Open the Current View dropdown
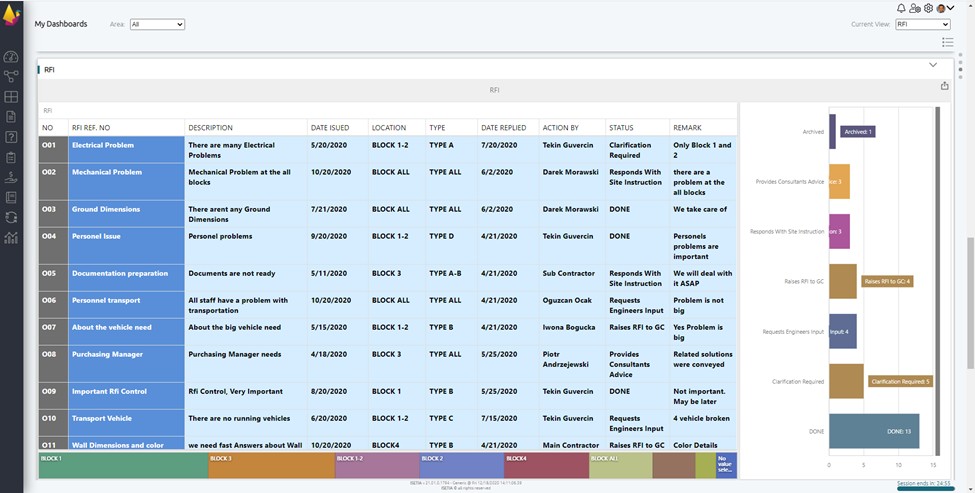This screenshot has width=975, height=493. coord(923,24)
